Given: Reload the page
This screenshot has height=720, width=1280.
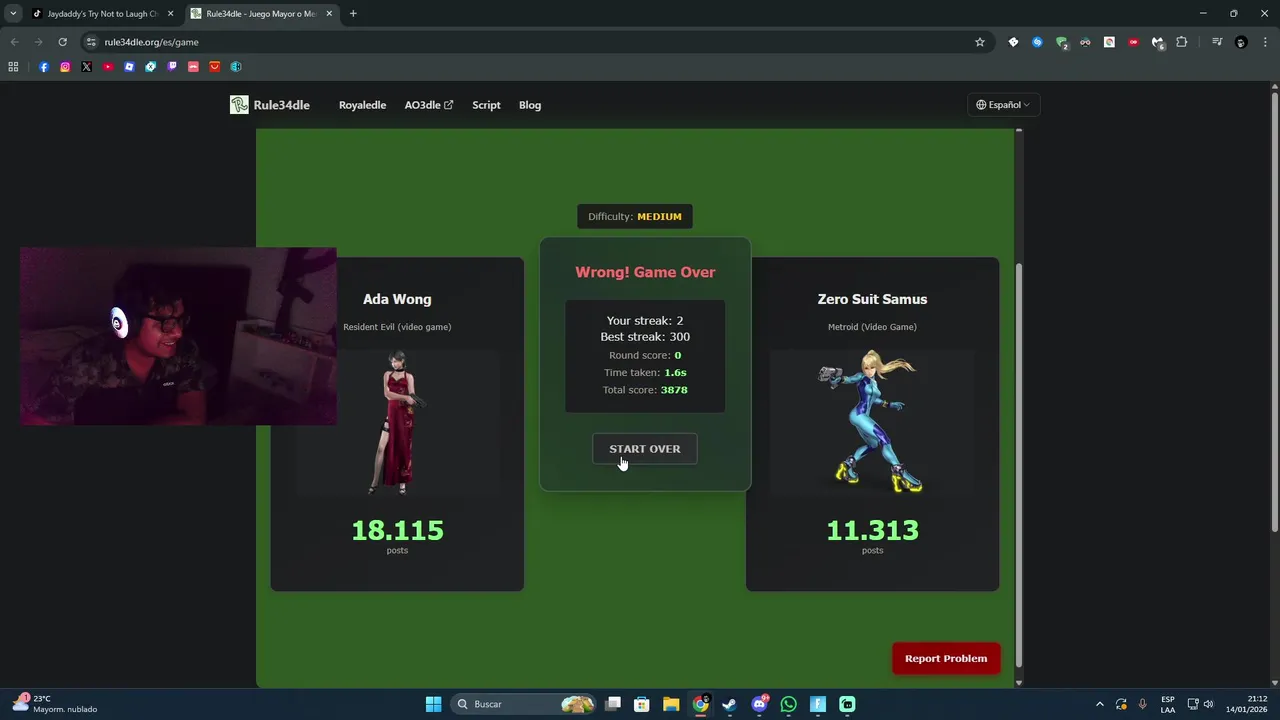Looking at the screenshot, I should click(x=62, y=42).
